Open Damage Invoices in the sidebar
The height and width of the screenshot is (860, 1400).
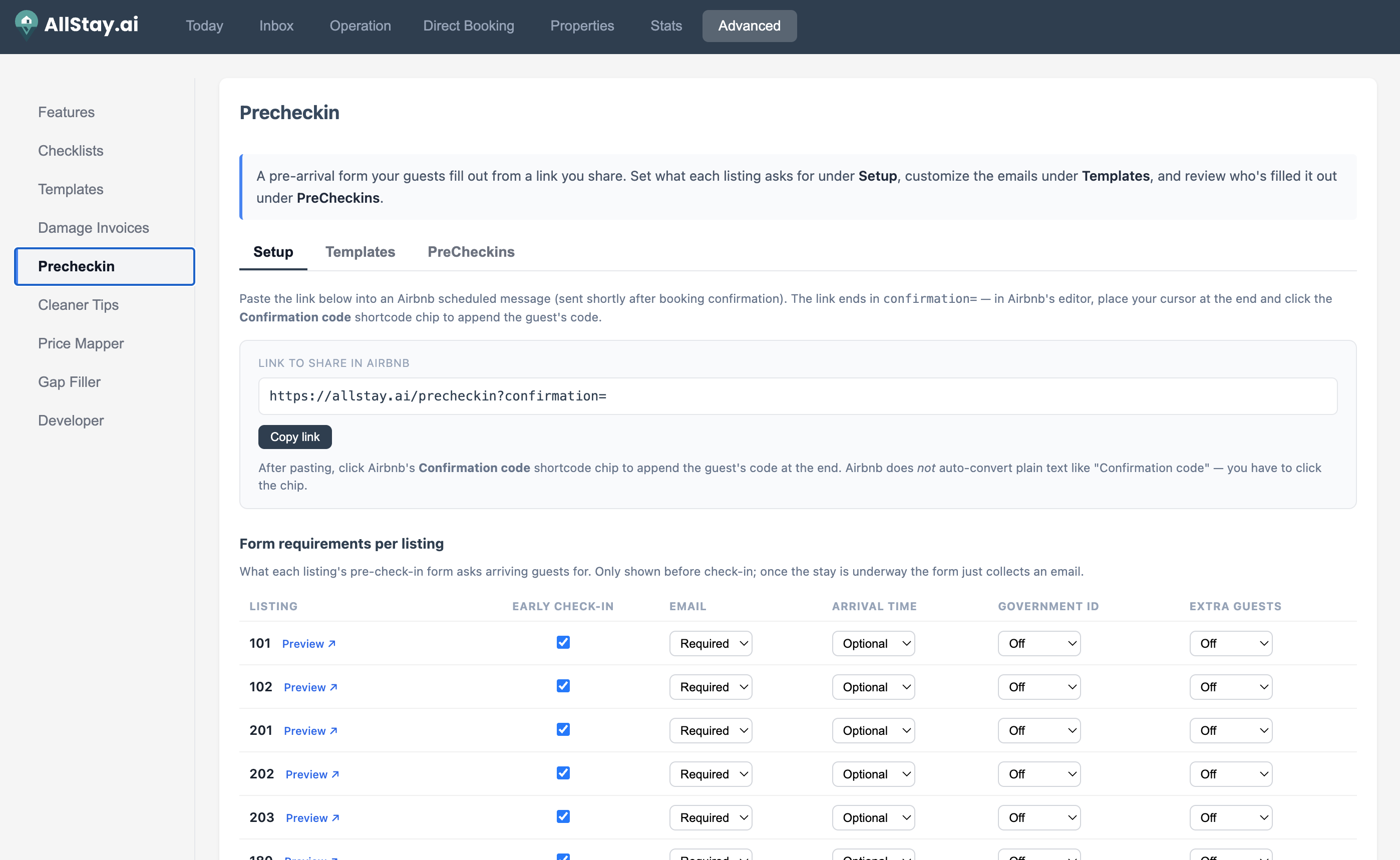(x=93, y=227)
